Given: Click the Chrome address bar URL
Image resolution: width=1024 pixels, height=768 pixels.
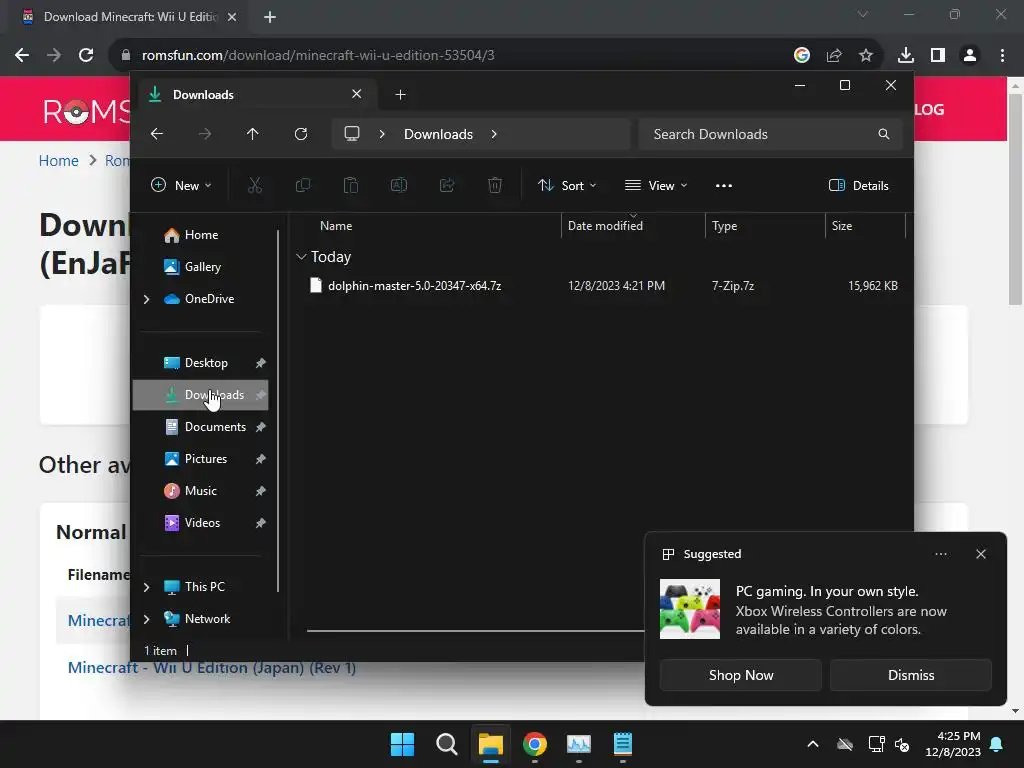Looking at the screenshot, I should (x=317, y=55).
